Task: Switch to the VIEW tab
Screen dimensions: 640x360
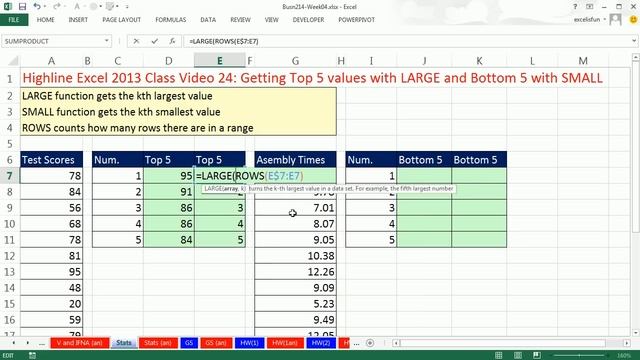Action: point(271,20)
